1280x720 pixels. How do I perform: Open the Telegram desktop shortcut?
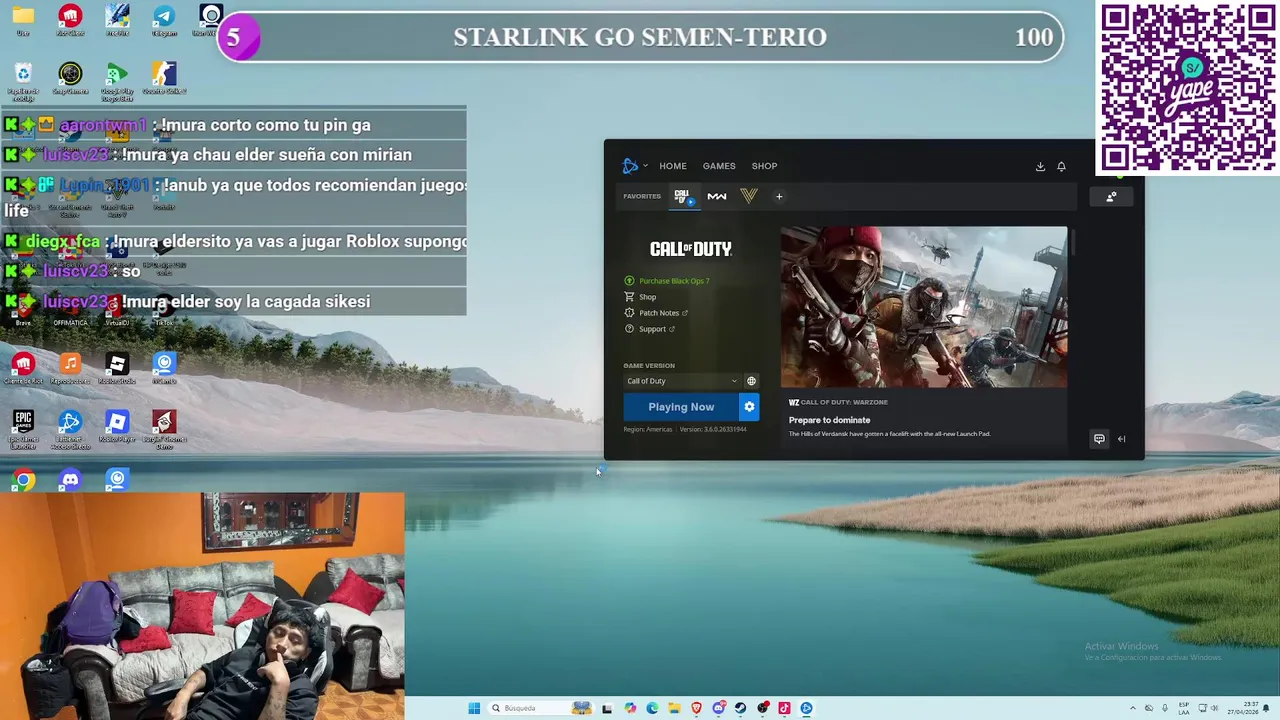click(164, 20)
